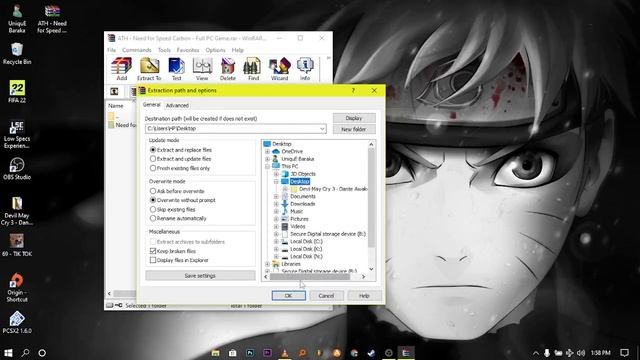Screen dimensions: 640x360
Task: Select the ATH - Need for Speed archive icon
Action: [52, 20]
